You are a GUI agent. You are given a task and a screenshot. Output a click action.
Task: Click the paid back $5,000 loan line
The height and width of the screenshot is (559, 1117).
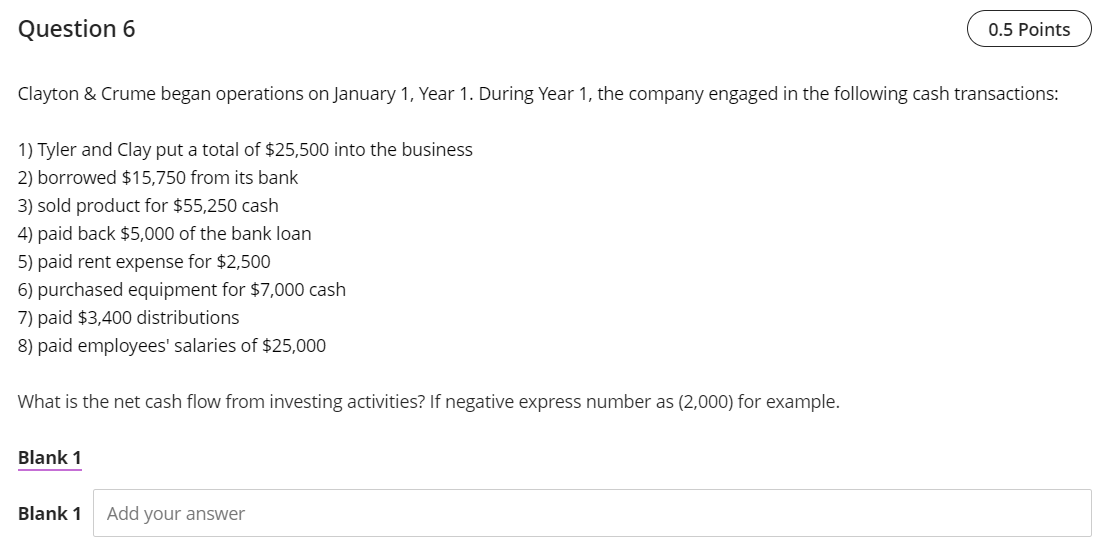pos(165,234)
